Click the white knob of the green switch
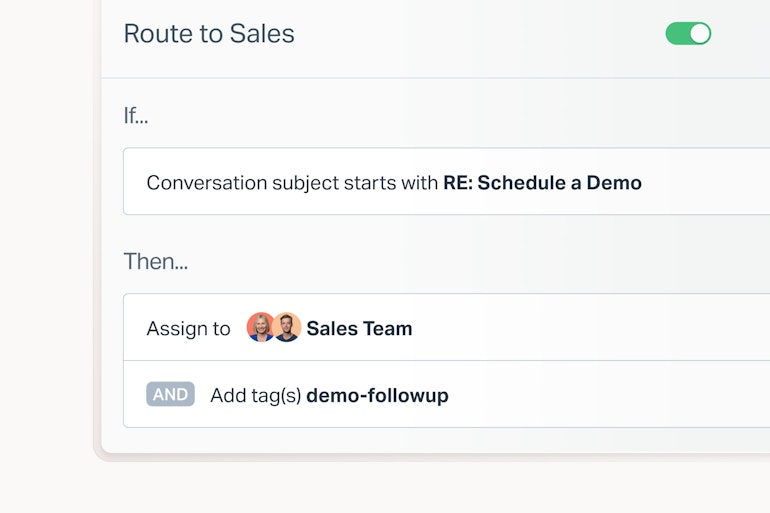 coord(700,34)
